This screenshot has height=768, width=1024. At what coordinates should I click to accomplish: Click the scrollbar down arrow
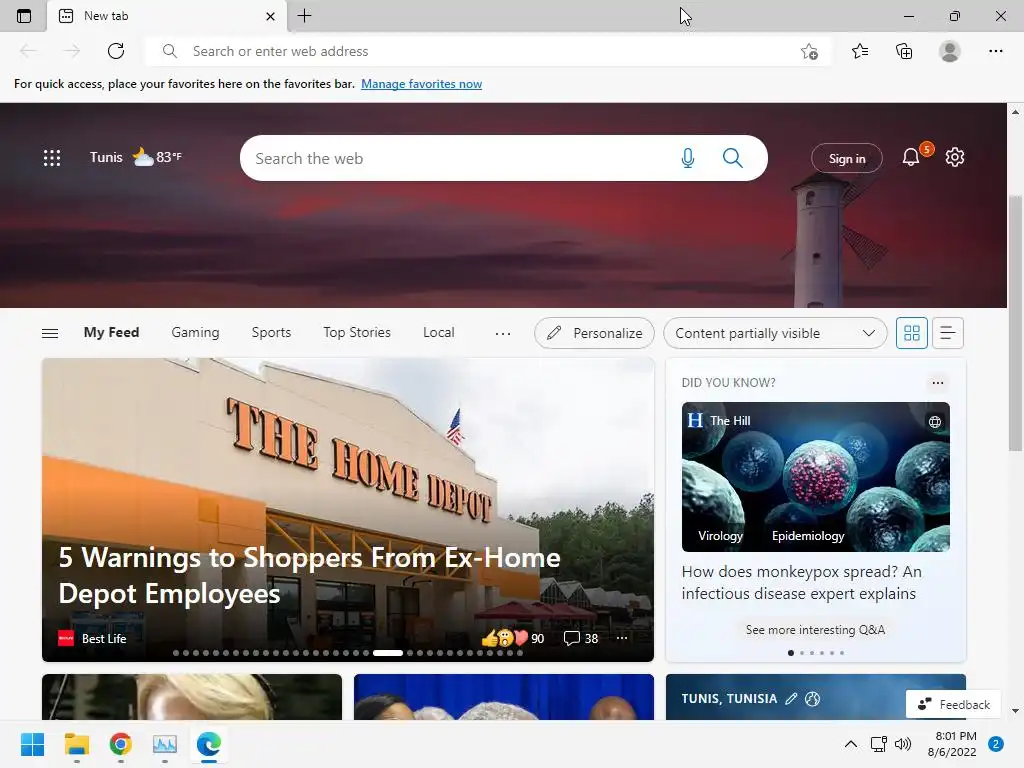[x=1015, y=711]
